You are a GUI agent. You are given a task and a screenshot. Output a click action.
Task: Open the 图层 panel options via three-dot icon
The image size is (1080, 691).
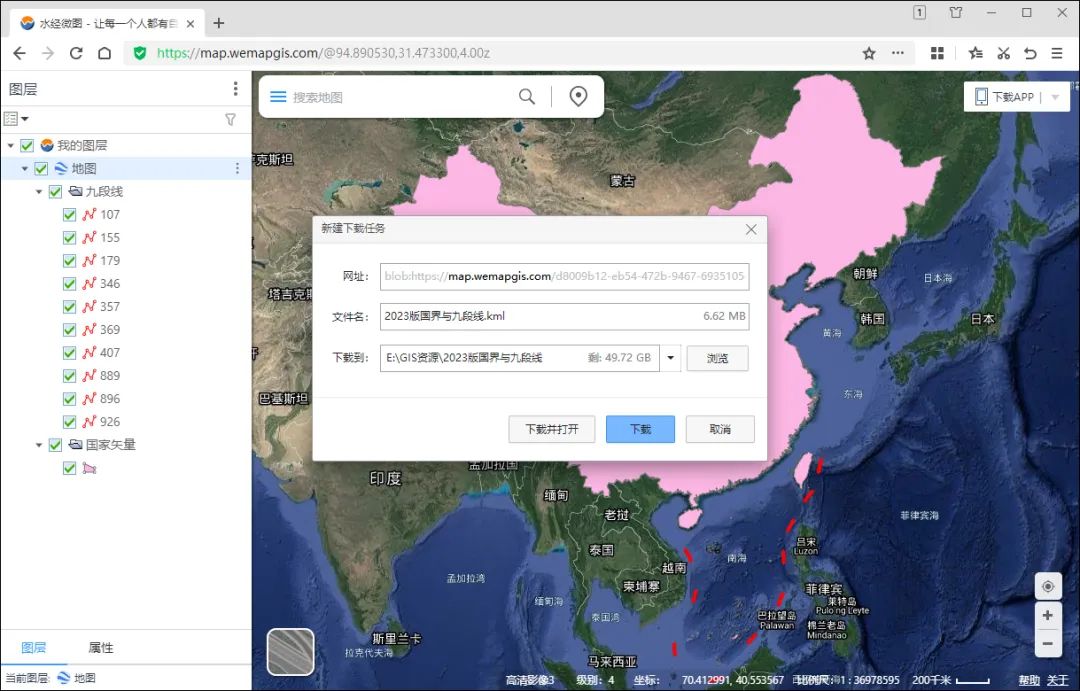[x=235, y=88]
